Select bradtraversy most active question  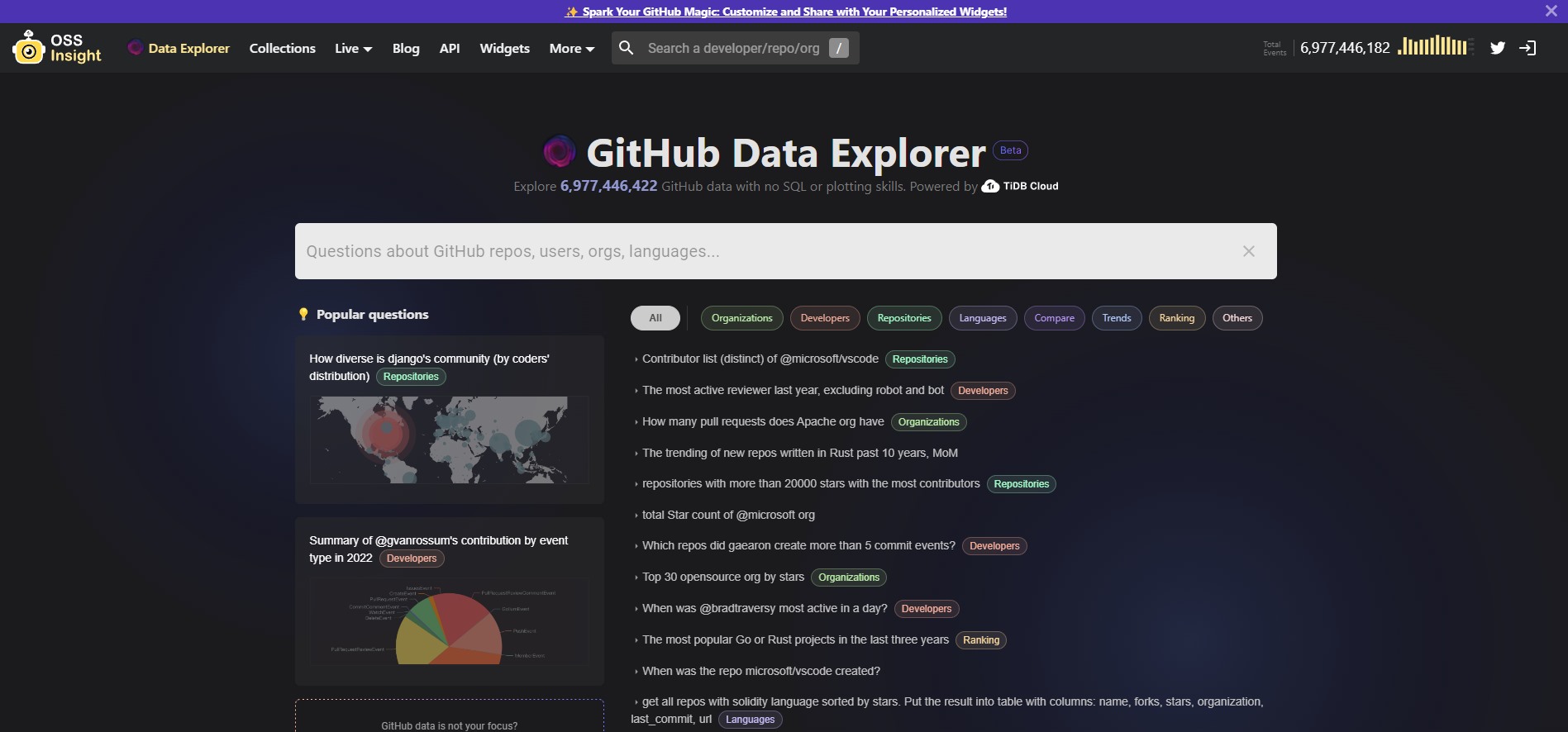coord(765,608)
